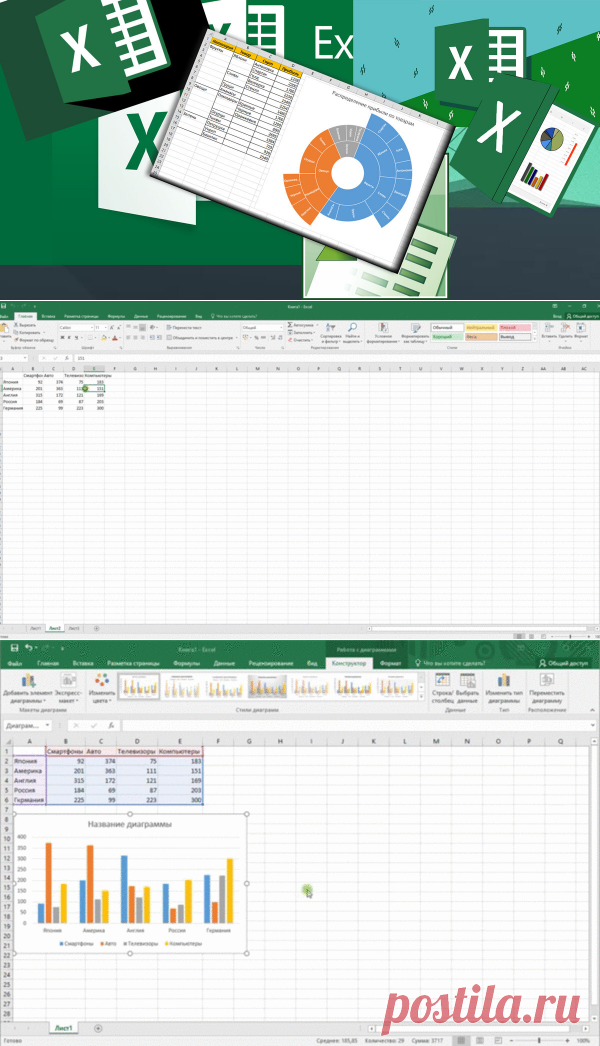This screenshot has width=600, height=1046.
Task: Click formula bar input in lower window
Action: coord(354,725)
